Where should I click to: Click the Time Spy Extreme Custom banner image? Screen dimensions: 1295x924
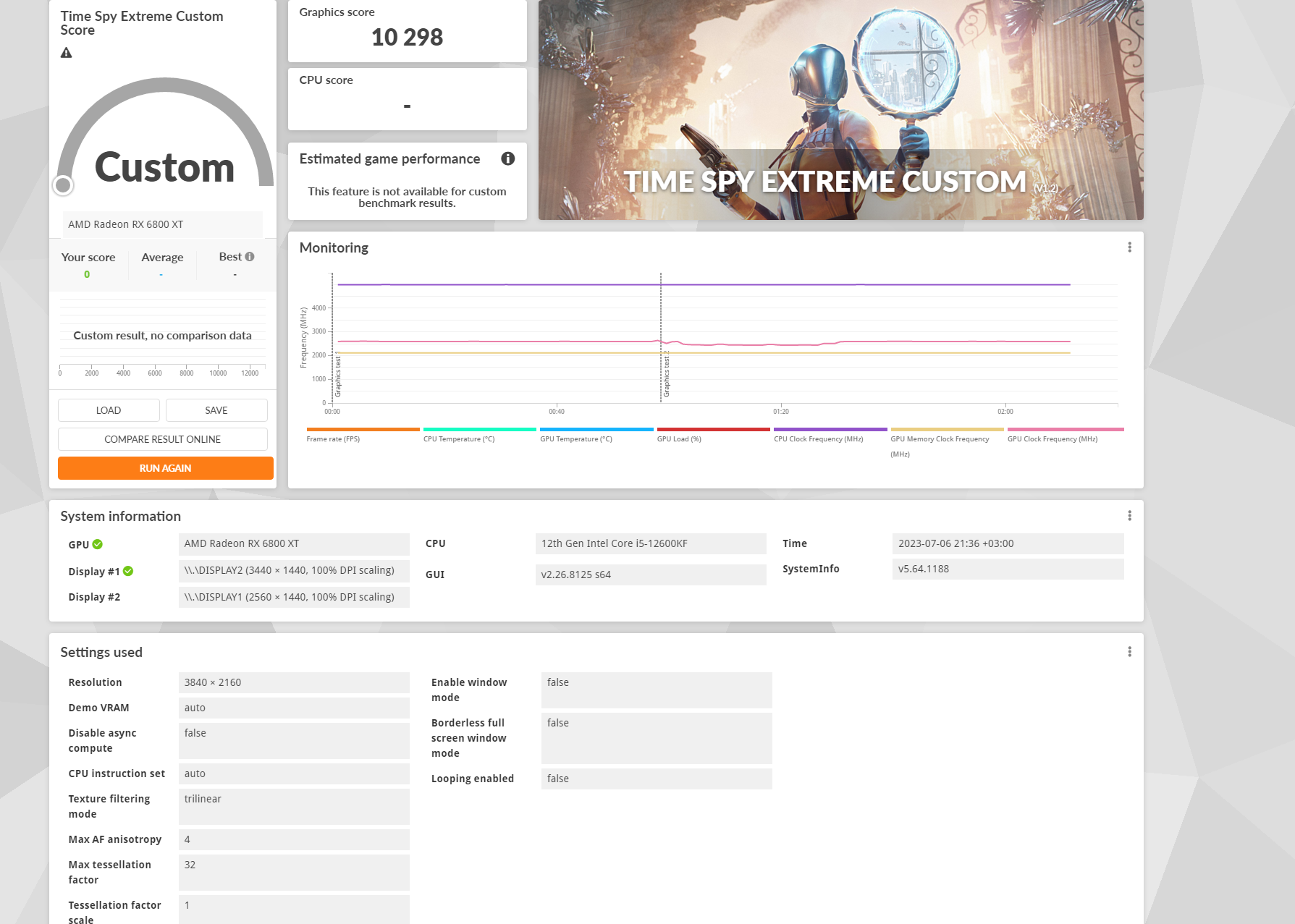[841, 110]
